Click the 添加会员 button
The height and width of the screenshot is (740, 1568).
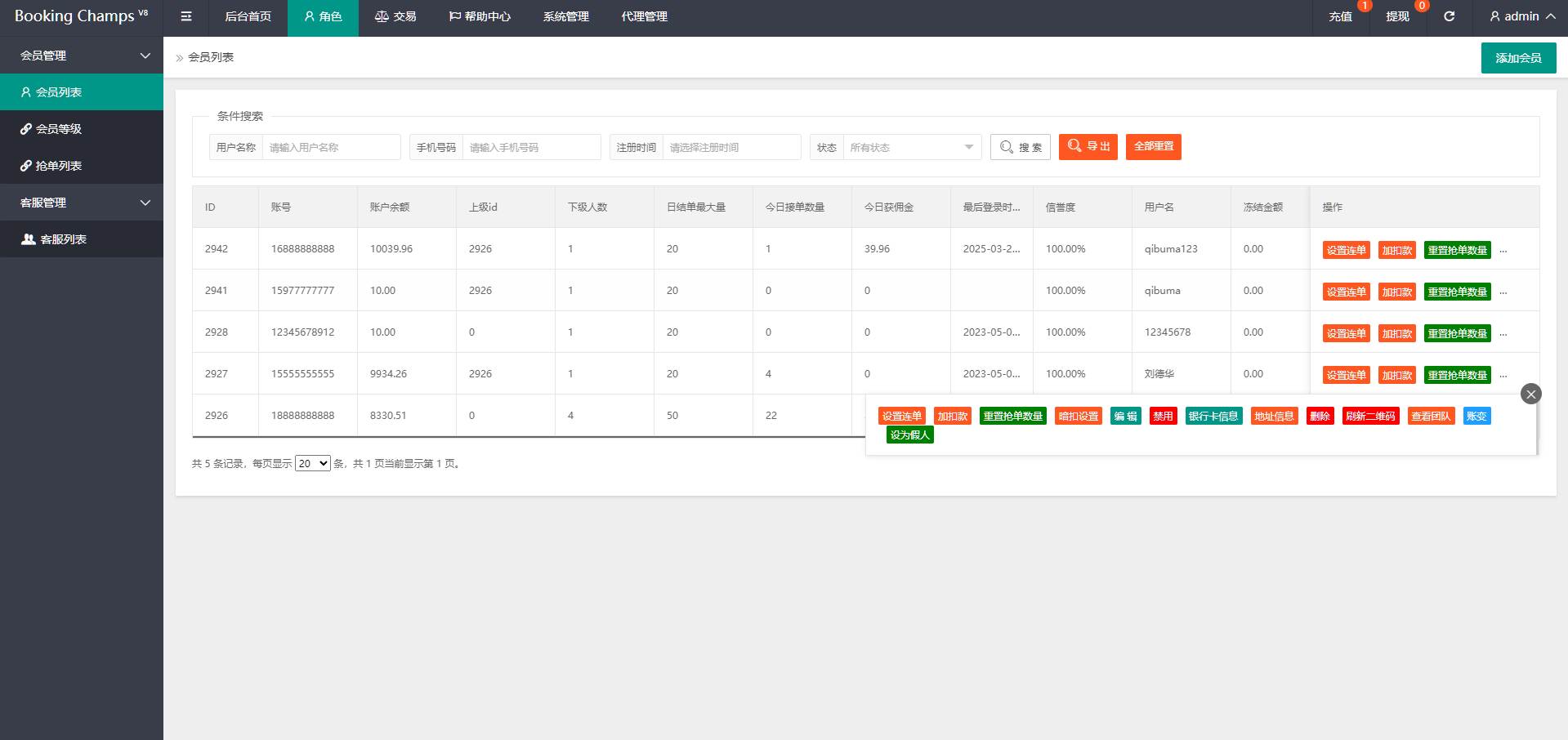point(1518,58)
